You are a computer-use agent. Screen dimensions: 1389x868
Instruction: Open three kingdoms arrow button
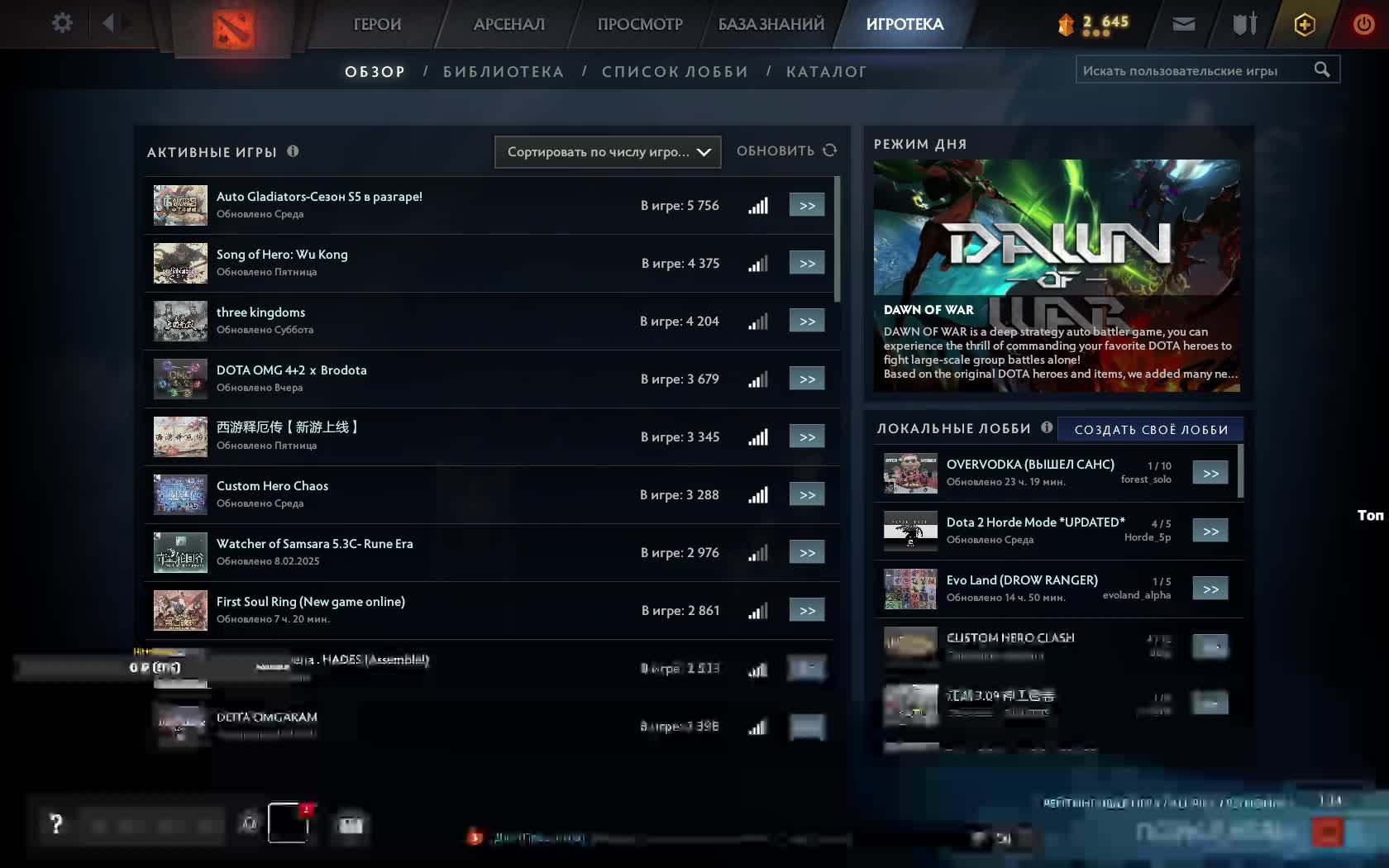click(x=807, y=321)
